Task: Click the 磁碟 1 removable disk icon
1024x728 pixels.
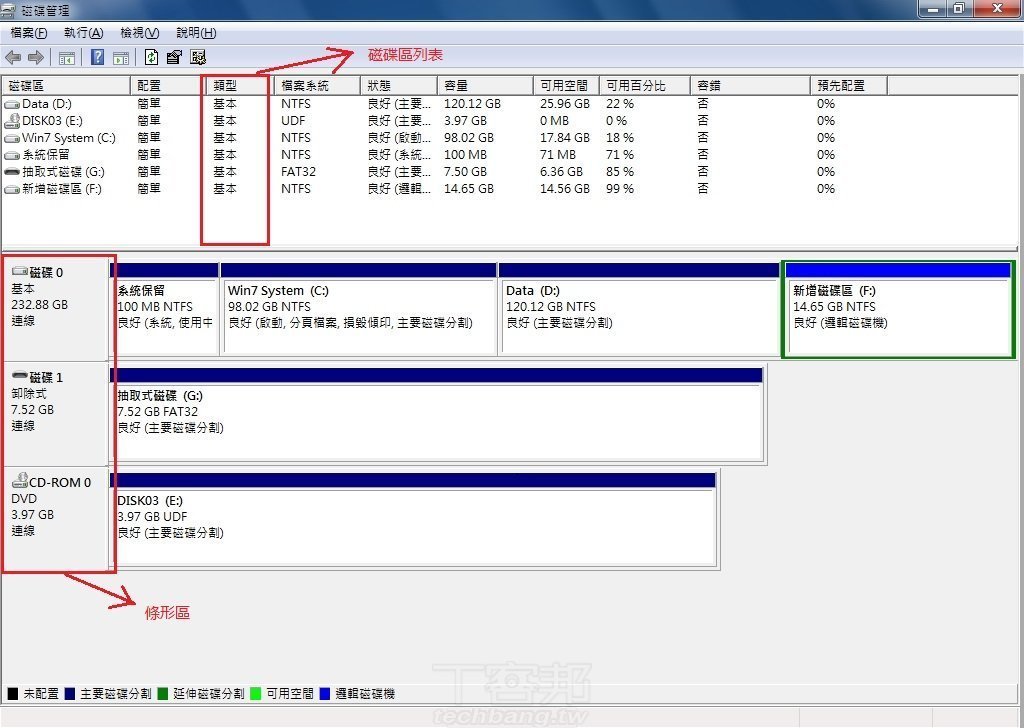Action: [20, 375]
